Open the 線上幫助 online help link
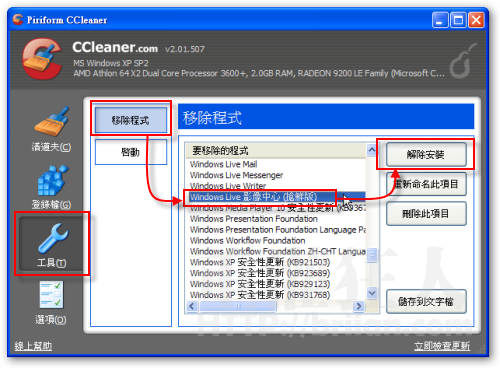This screenshot has width=500, height=368. click(x=33, y=346)
